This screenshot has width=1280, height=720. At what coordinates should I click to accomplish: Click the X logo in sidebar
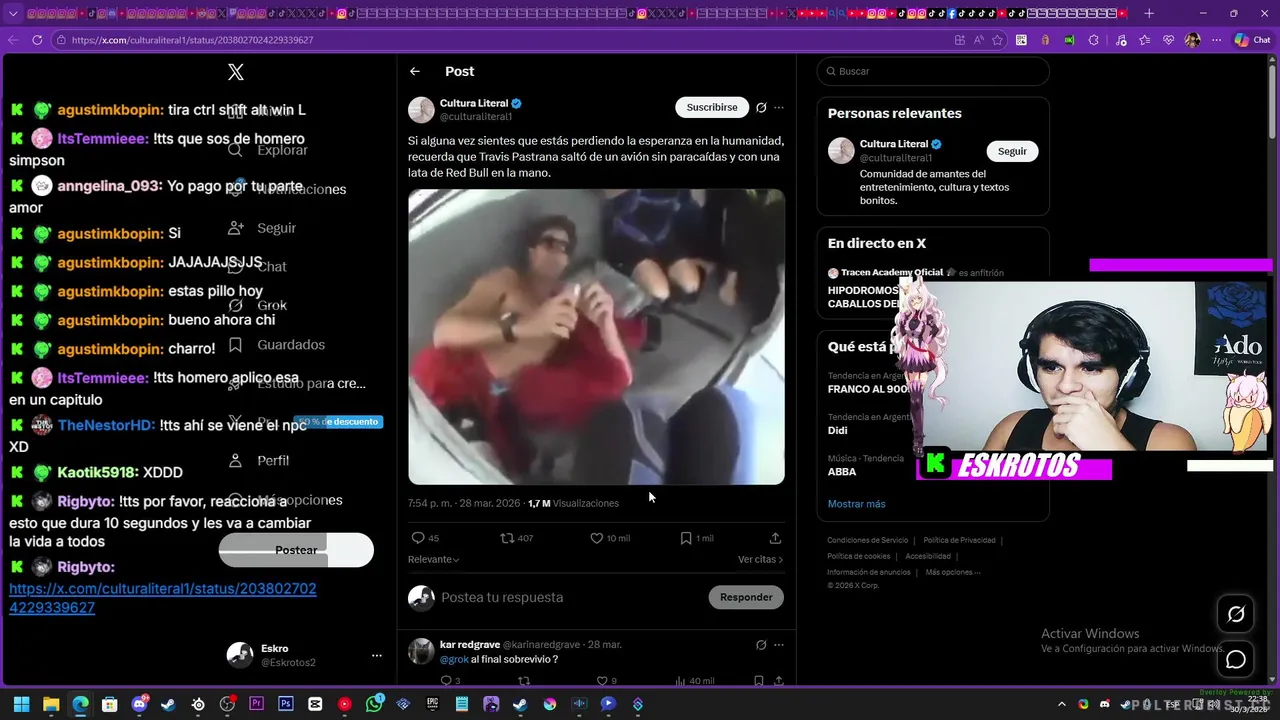pos(236,72)
